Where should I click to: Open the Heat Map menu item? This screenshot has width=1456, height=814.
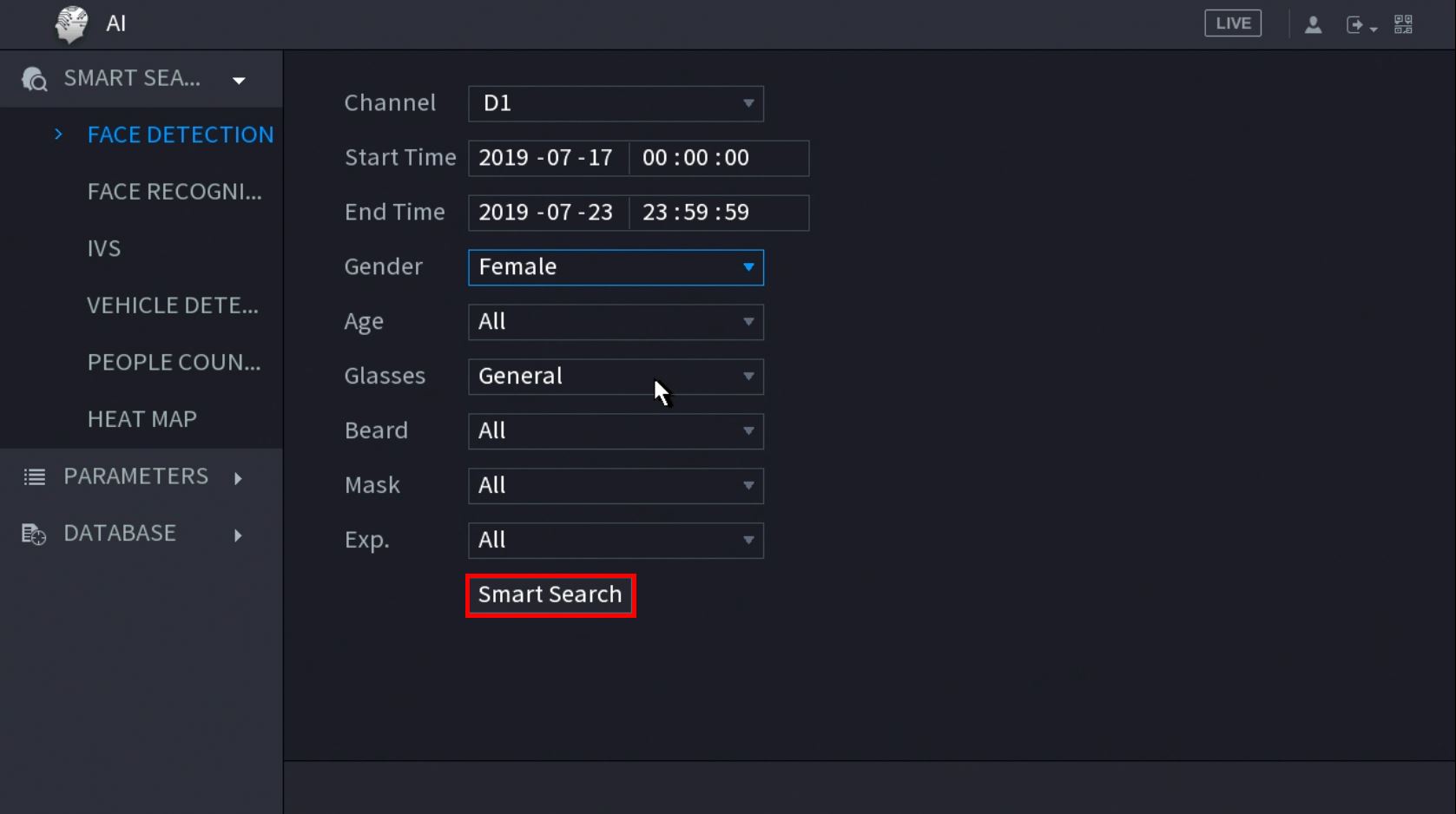coord(142,419)
